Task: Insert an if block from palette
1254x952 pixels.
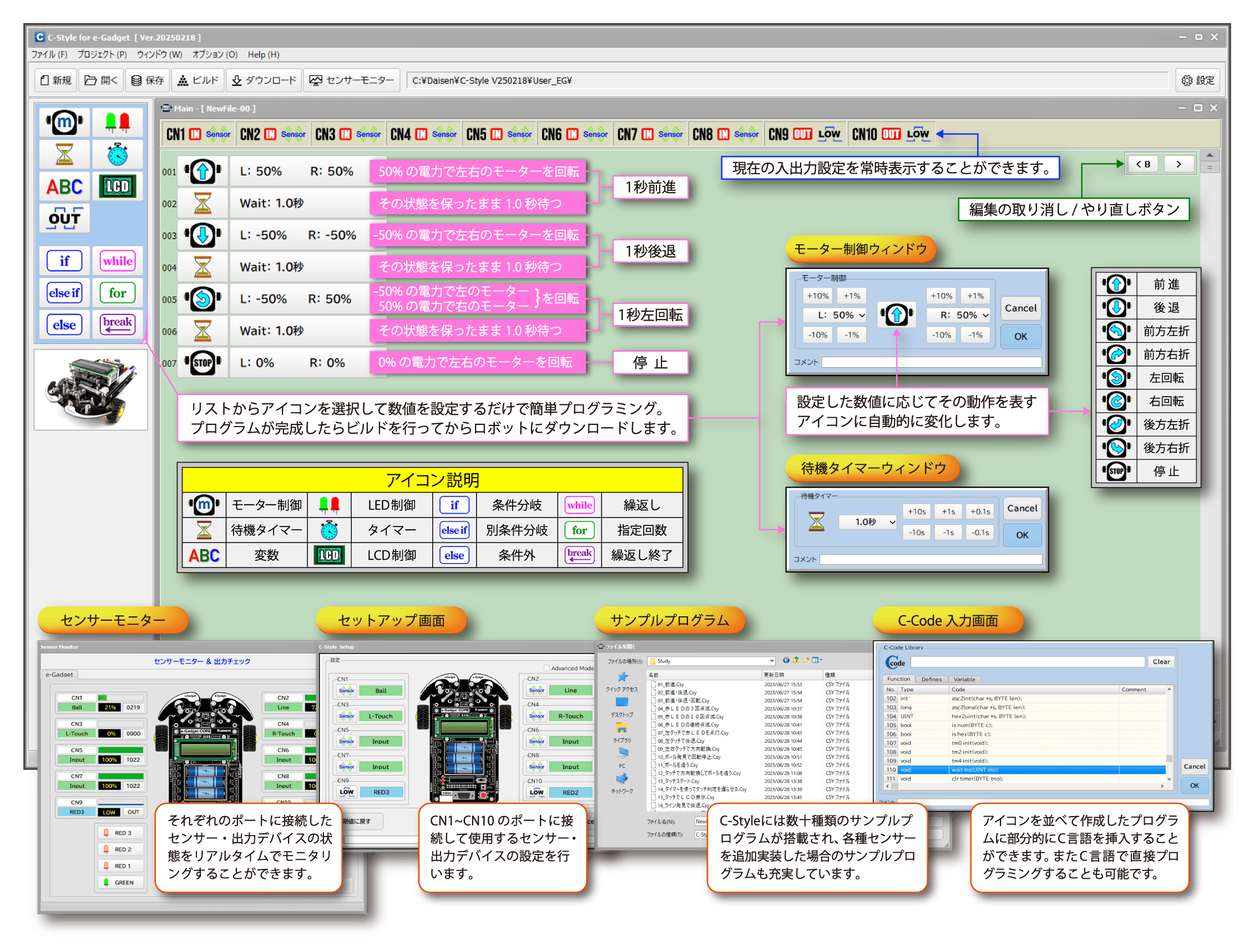Action: tap(64, 261)
